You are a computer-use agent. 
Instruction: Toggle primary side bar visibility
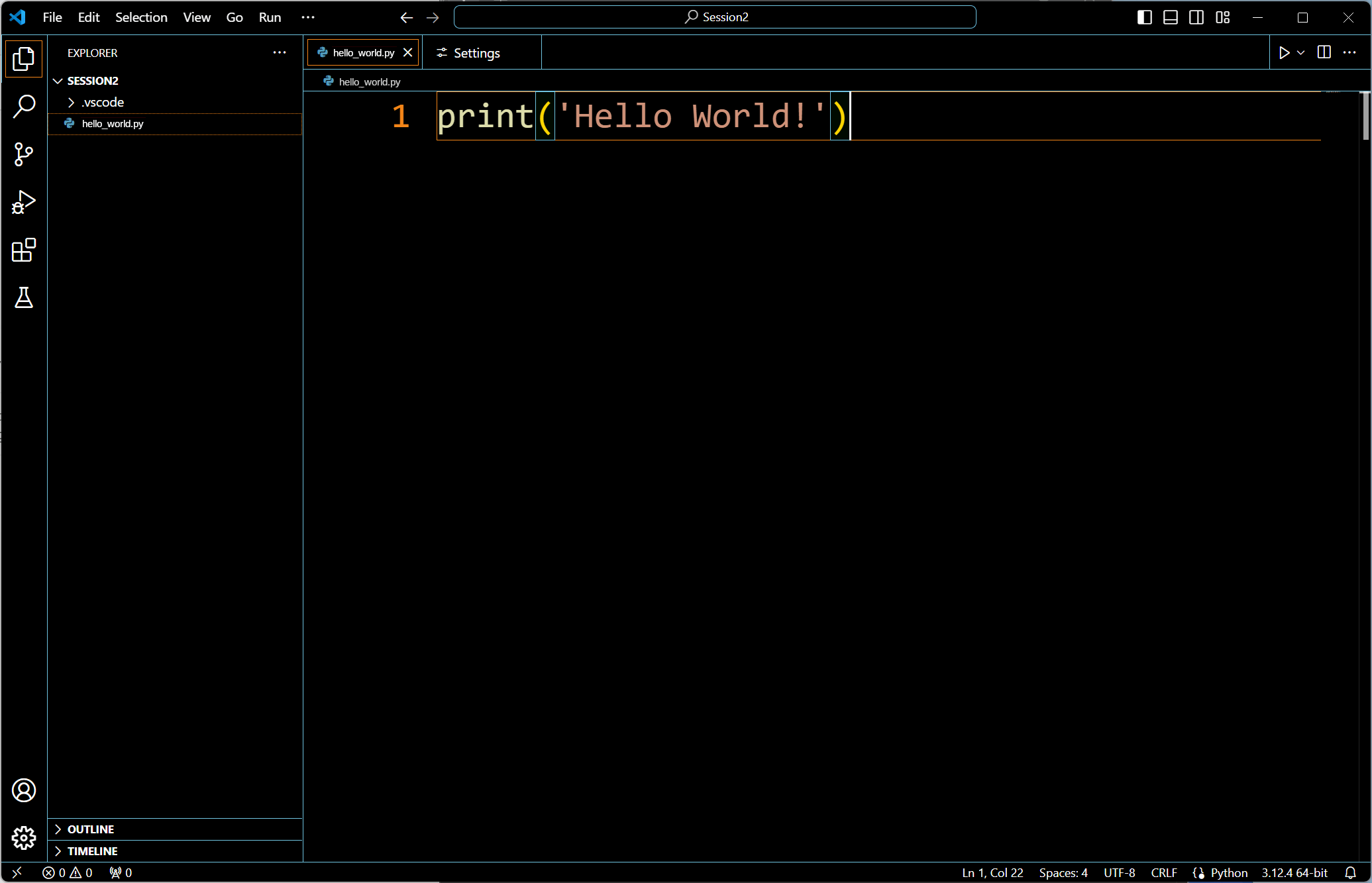[x=1144, y=17]
